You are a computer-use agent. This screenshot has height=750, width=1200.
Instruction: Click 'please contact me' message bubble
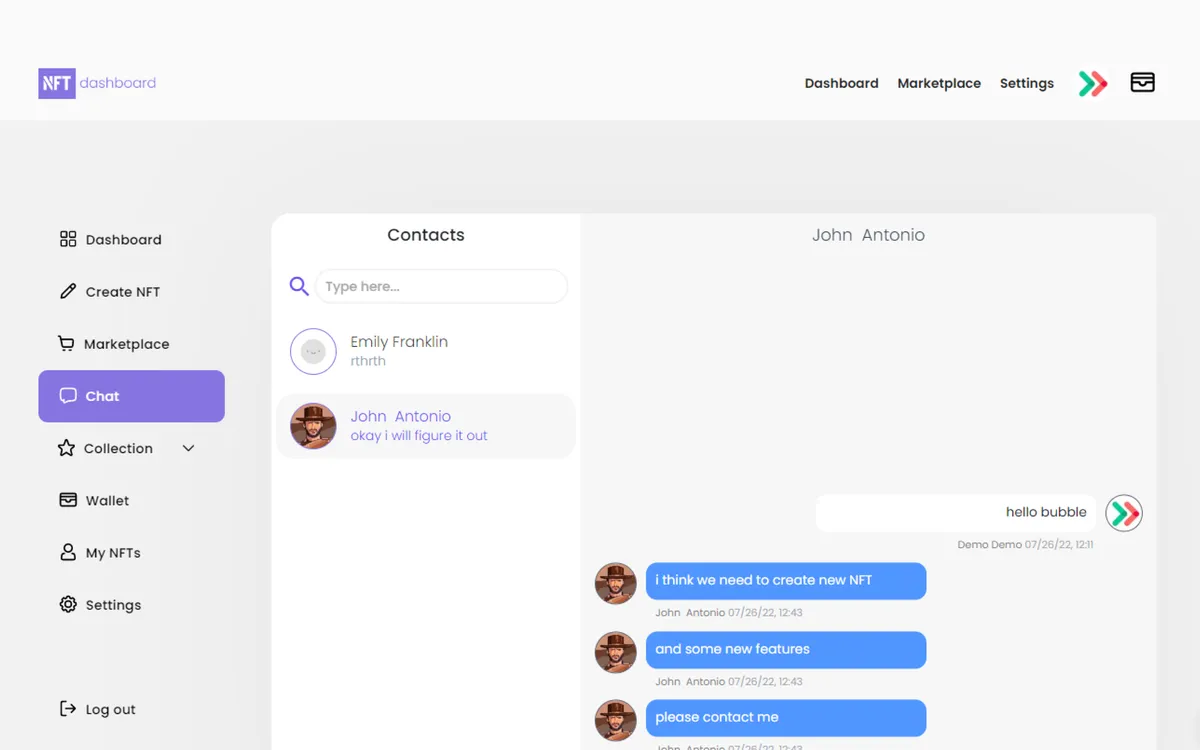coord(786,718)
